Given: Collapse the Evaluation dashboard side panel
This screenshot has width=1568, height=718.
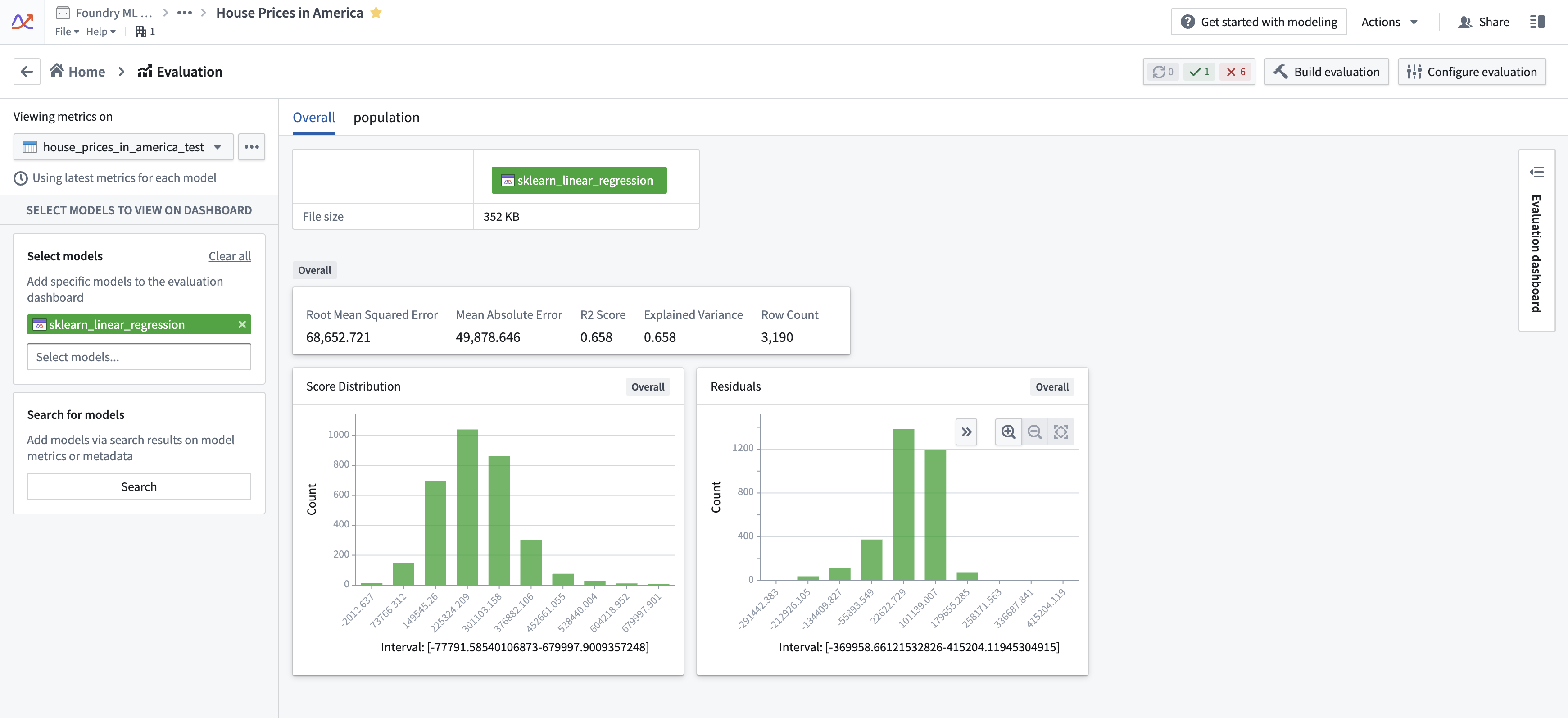Looking at the screenshot, I should coord(1537,173).
